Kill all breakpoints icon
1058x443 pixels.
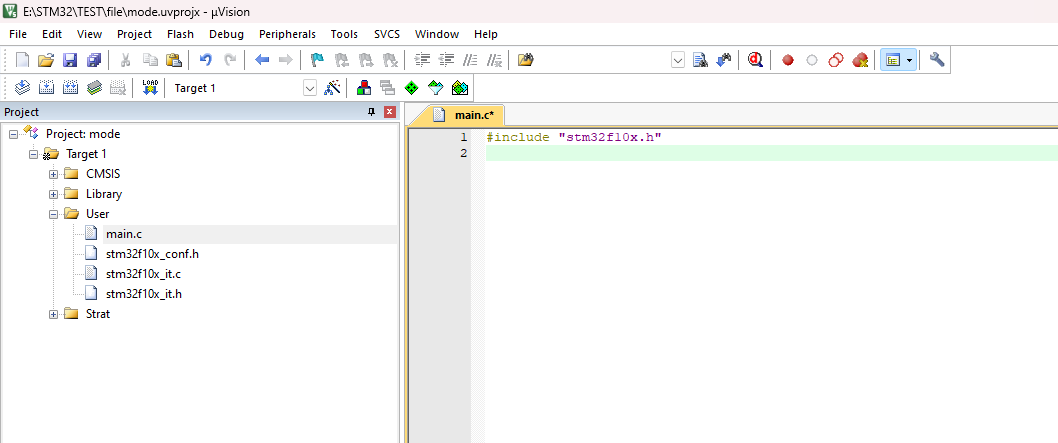coord(860,60)
